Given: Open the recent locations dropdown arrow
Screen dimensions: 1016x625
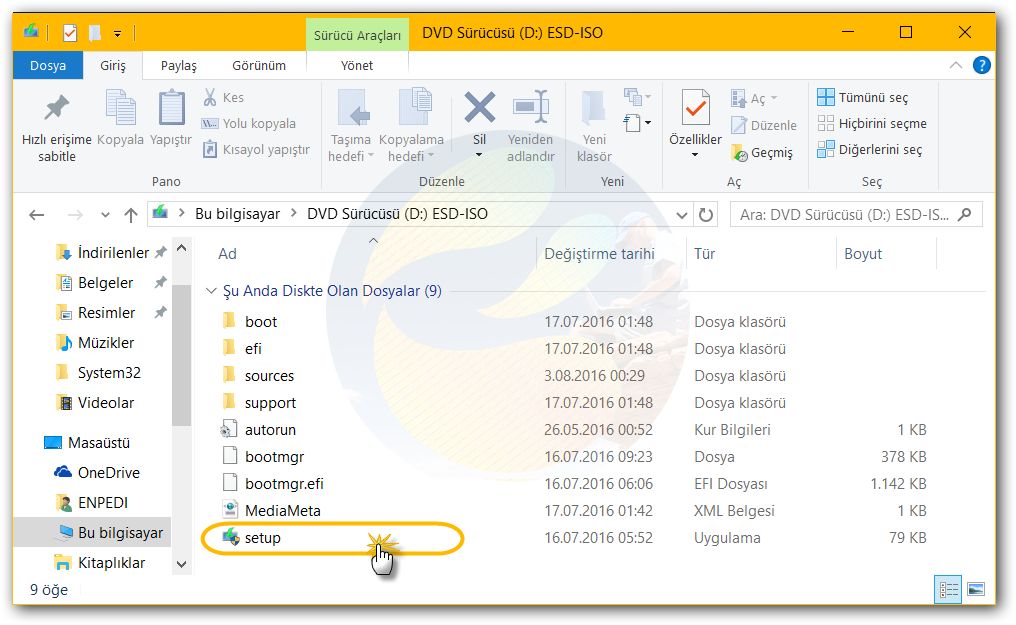Looking at the screenshot, I should pyautogui.click(x=106, y=214).
